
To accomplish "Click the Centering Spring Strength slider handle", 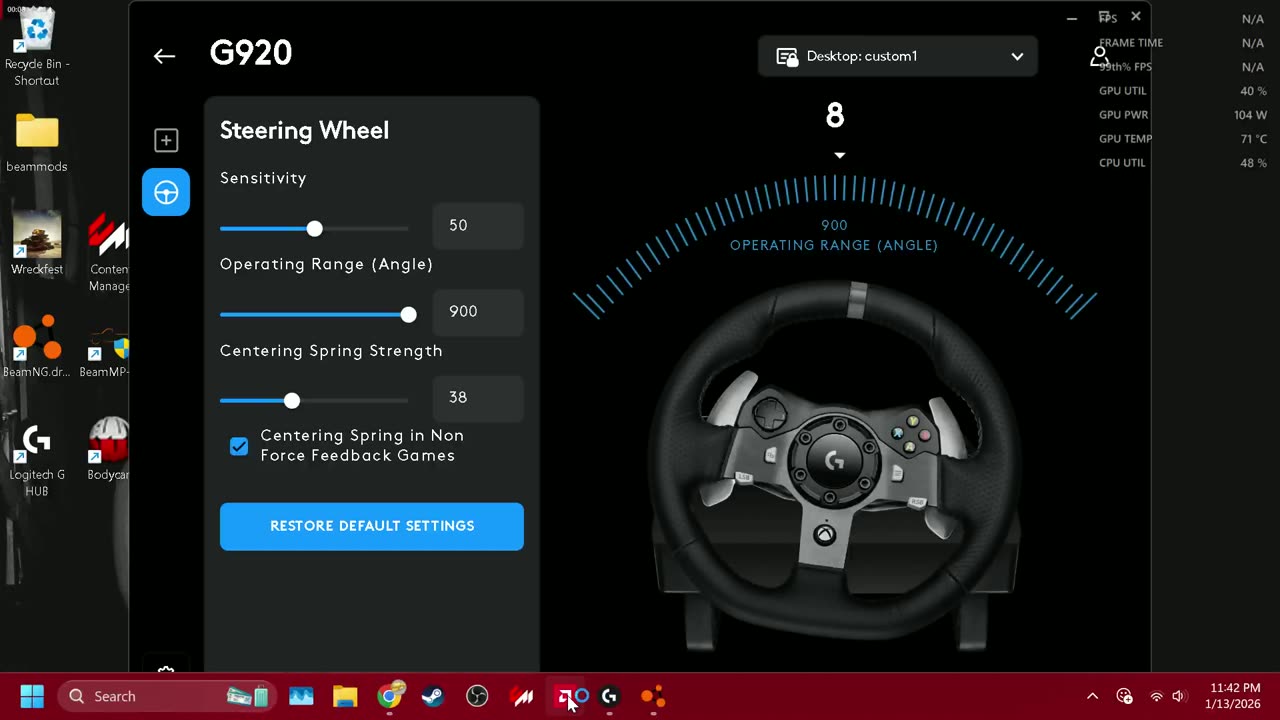I will point(292,401).
